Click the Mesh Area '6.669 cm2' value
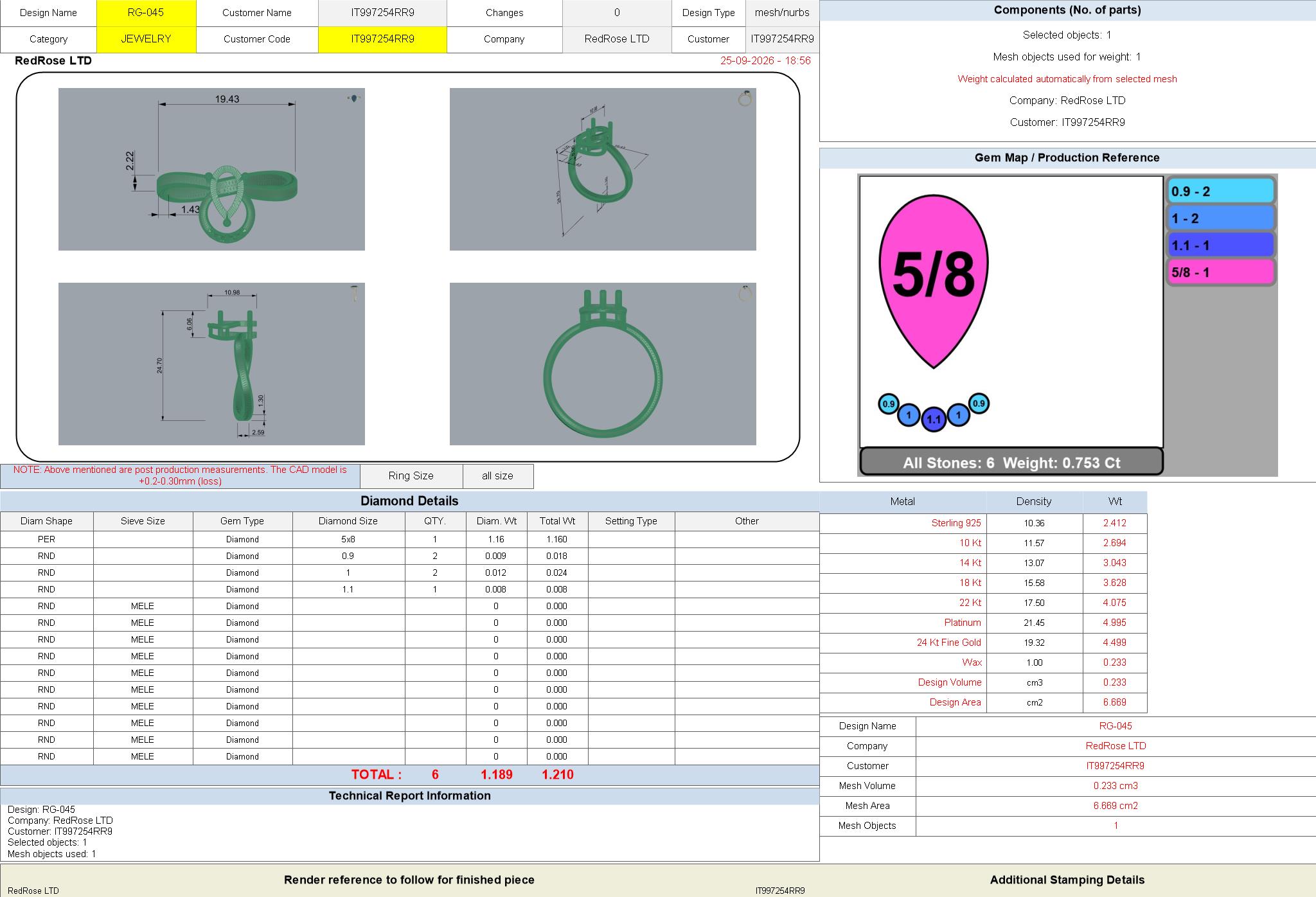 tap(1116, 806)
